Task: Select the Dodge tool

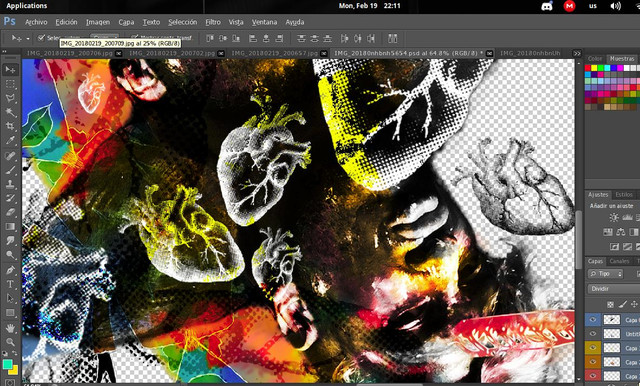Action: (10, 255)
